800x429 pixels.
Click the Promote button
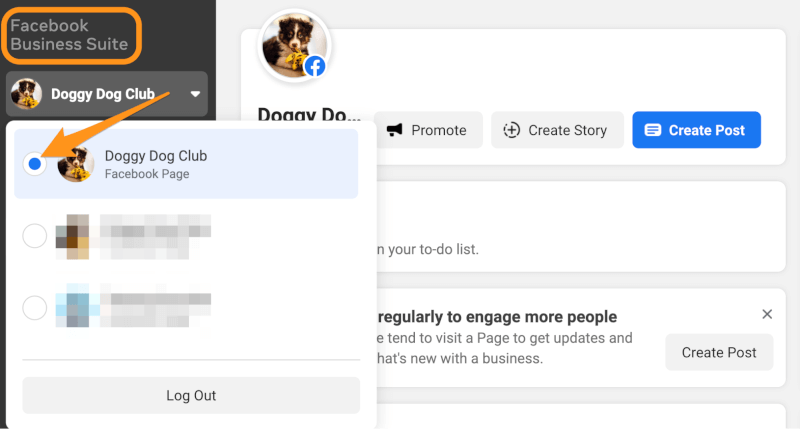click(428, 130)
